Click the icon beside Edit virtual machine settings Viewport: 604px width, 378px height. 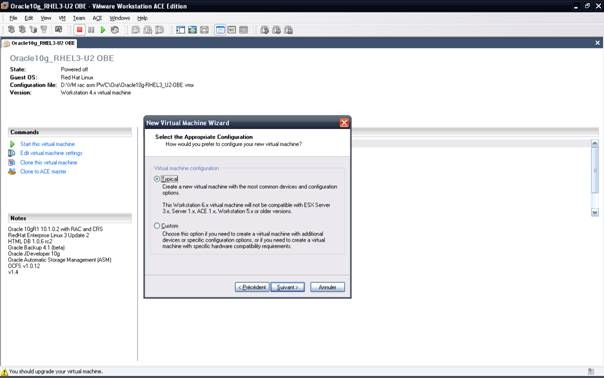(12, 153)
